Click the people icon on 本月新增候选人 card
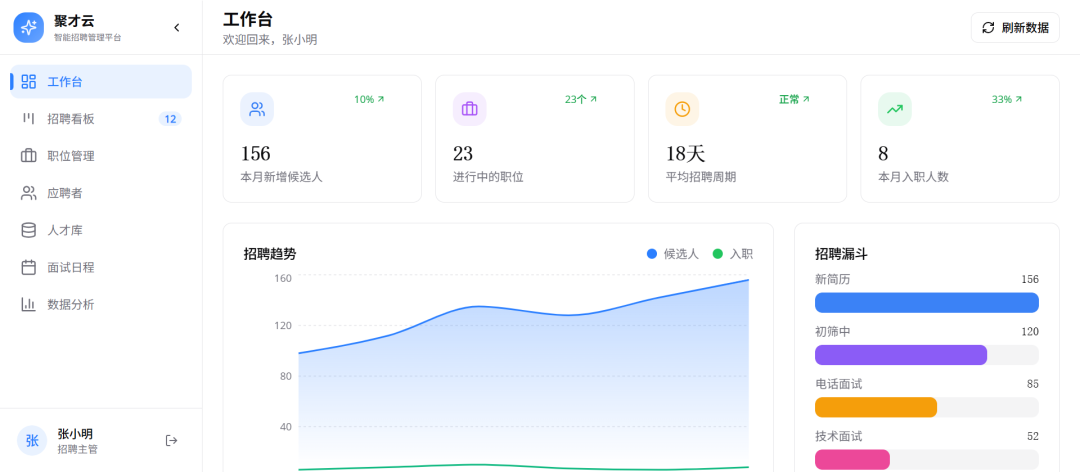 coord(257,109)
